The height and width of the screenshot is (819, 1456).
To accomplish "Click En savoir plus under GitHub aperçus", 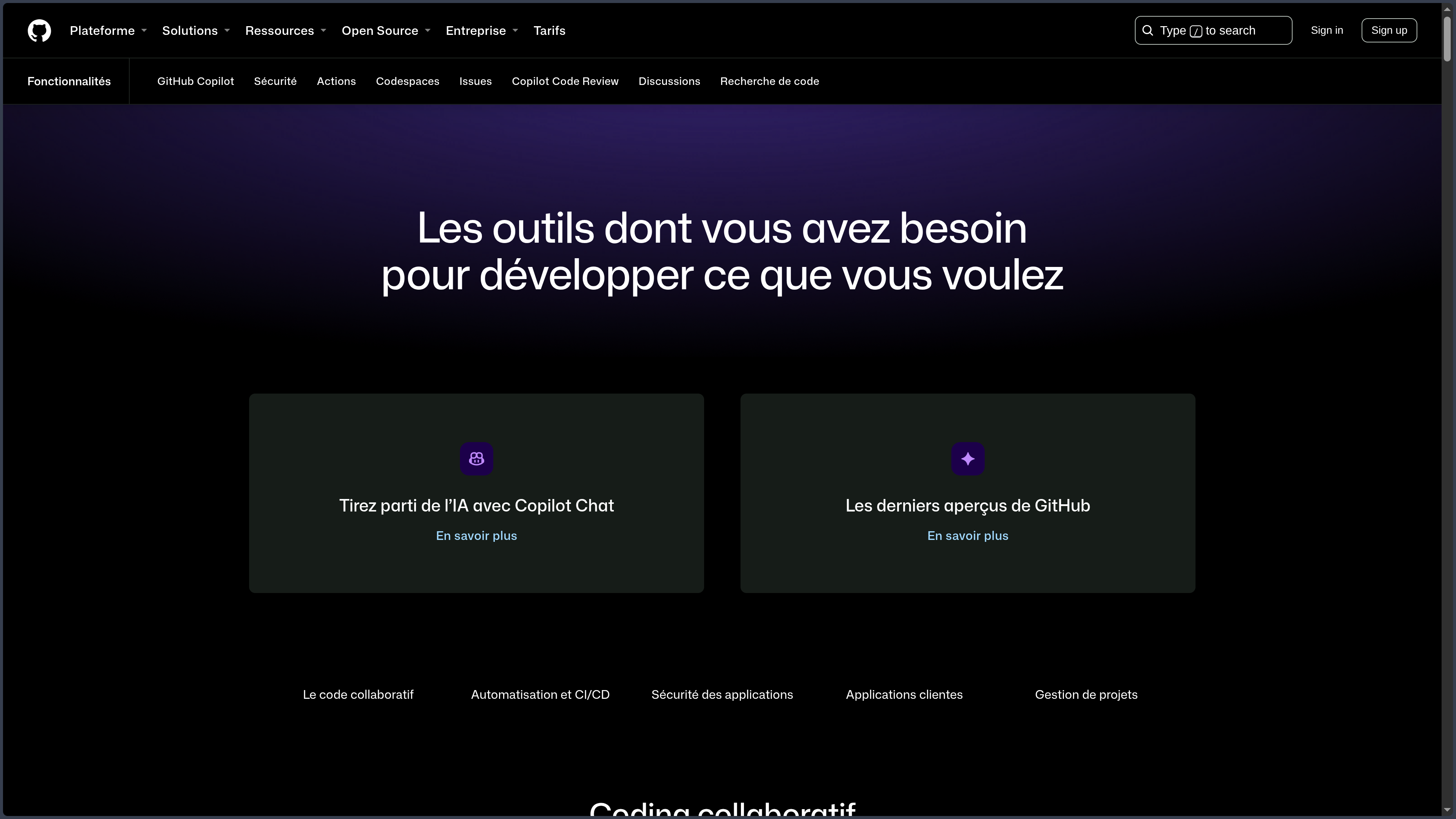I will 968,536.
